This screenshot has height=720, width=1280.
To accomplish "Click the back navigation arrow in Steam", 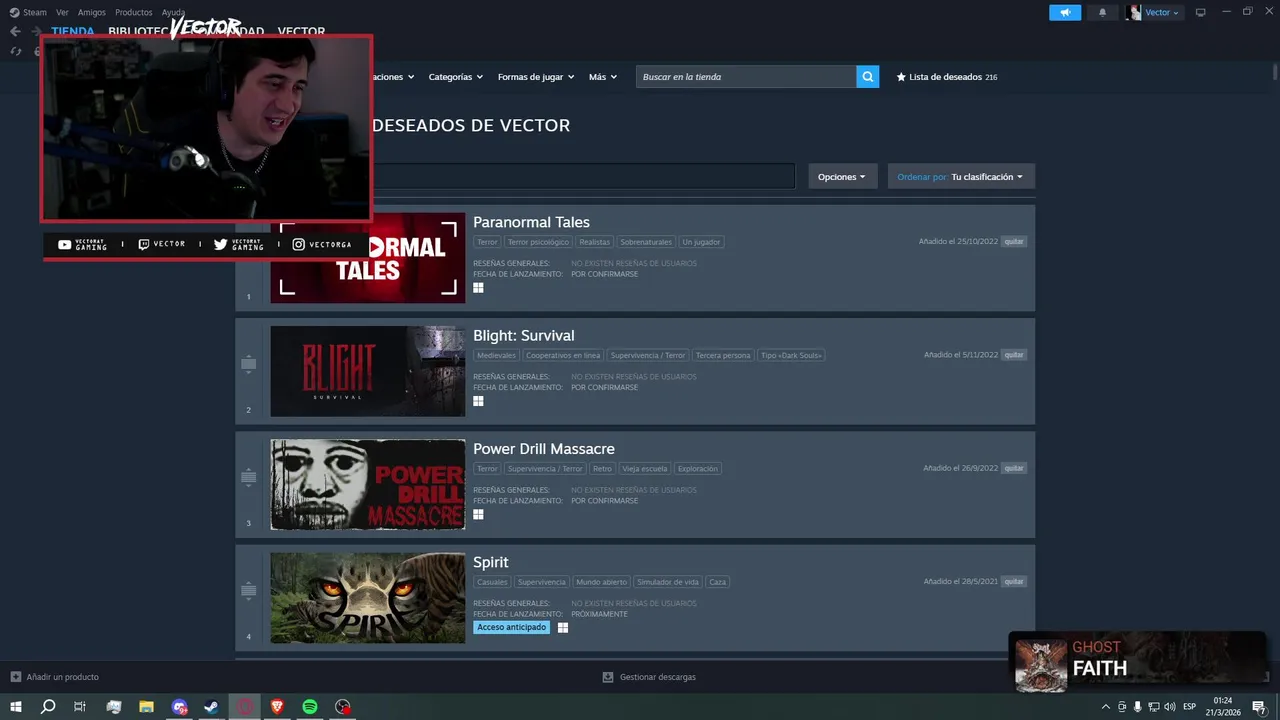I will pos(15,32).
